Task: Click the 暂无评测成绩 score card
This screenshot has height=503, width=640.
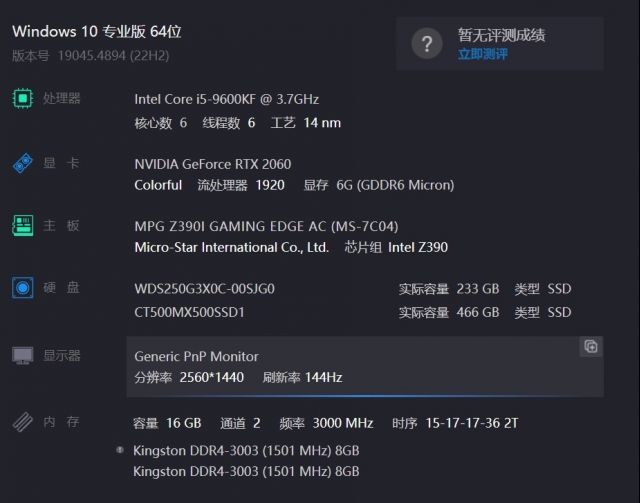Action: point(500,44)
